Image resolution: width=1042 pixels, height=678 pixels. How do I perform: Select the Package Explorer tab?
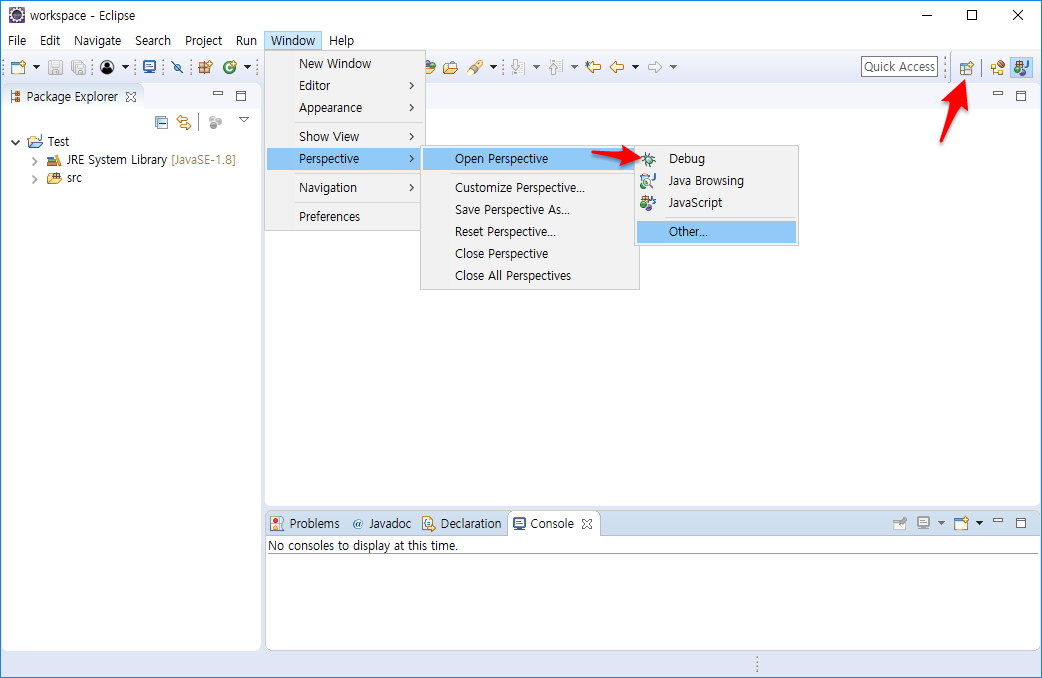tap(72, 96)
